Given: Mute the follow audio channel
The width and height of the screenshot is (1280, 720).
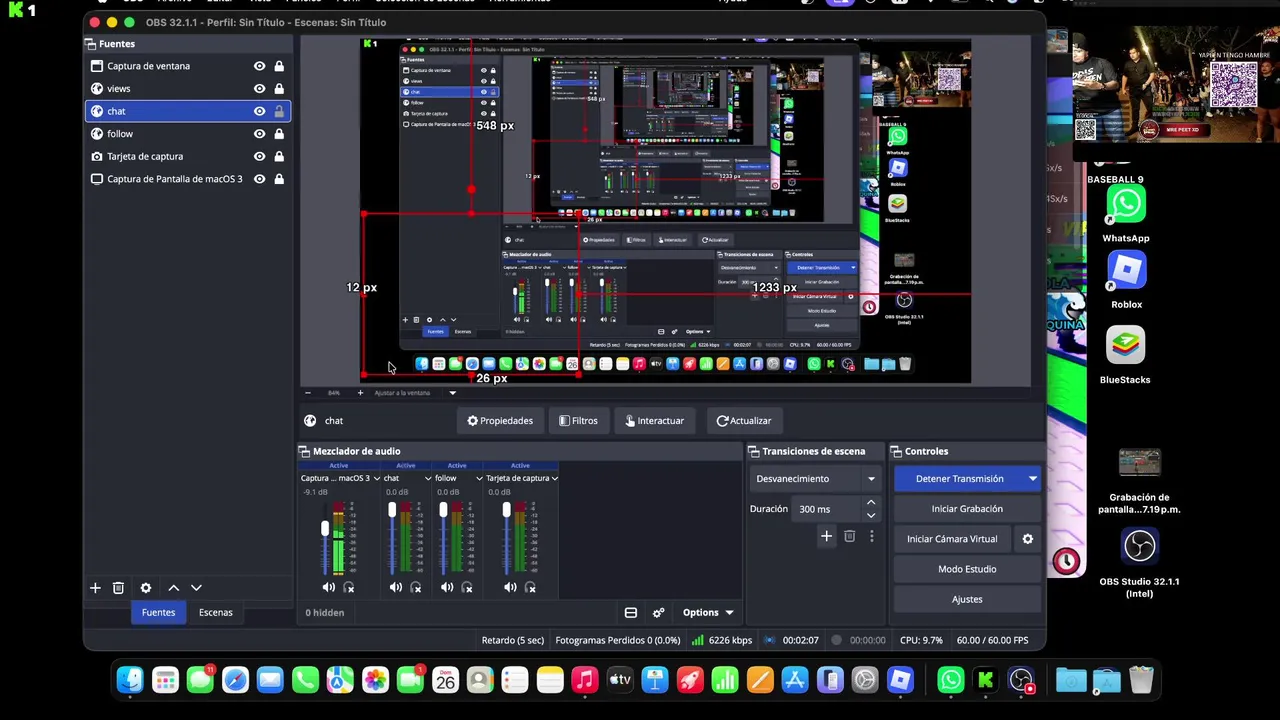Looking at the screenshot, I should [446, 587].
